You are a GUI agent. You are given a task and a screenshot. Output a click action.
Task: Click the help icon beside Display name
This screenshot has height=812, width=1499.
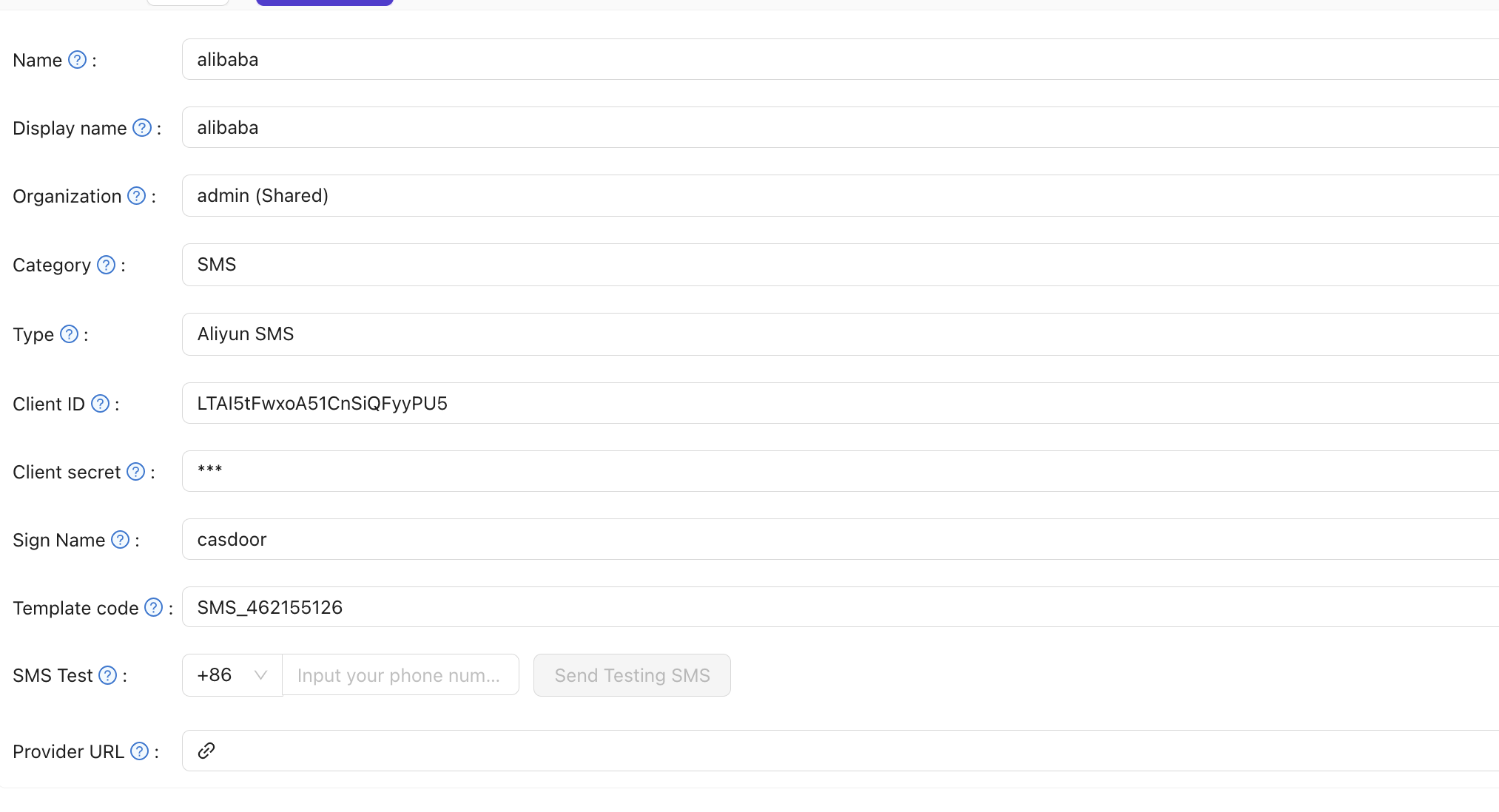(141, 127)
